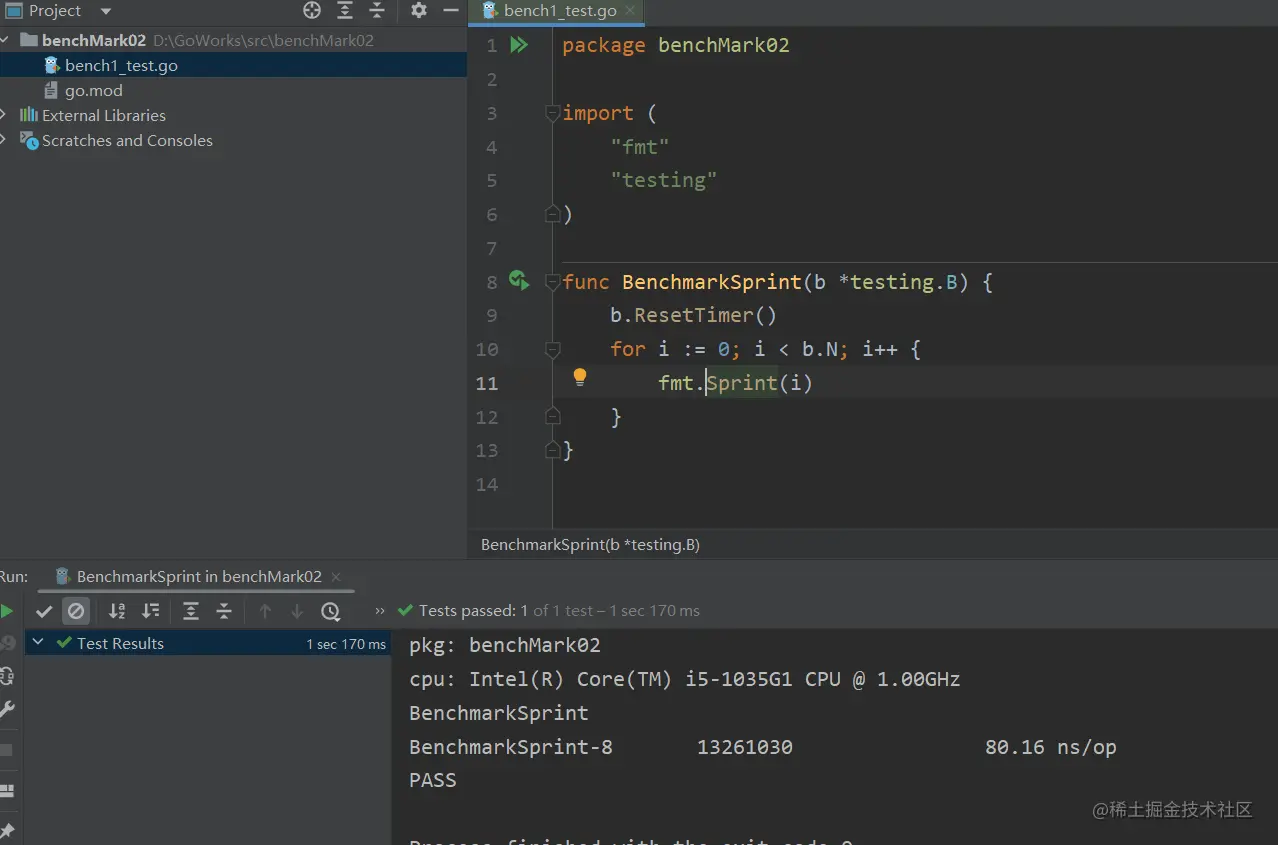Click Expand All icon in Project panel header
1278x845 pixels.
point(345,11)
